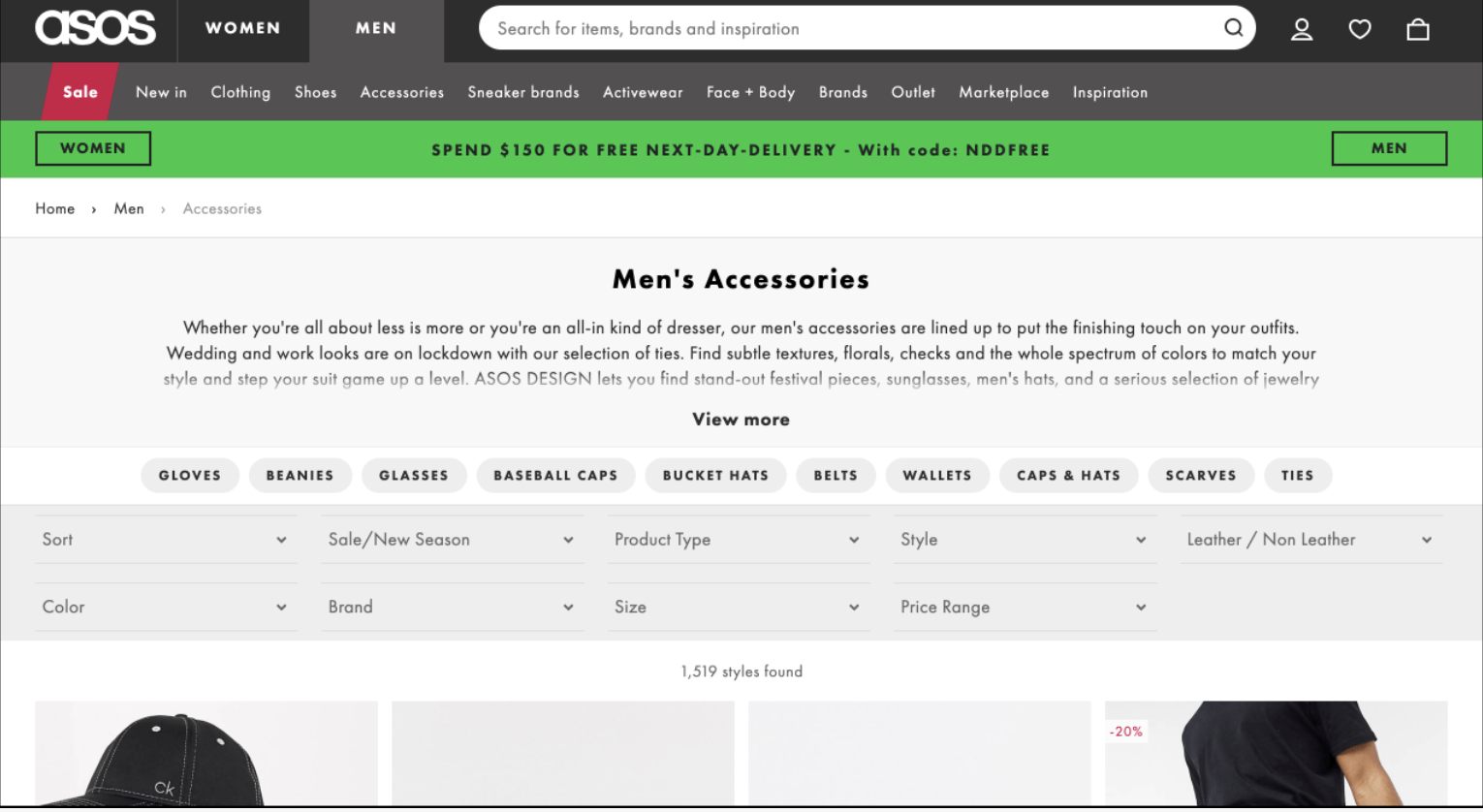Expand the Style filter

(x=1025, y=540)
